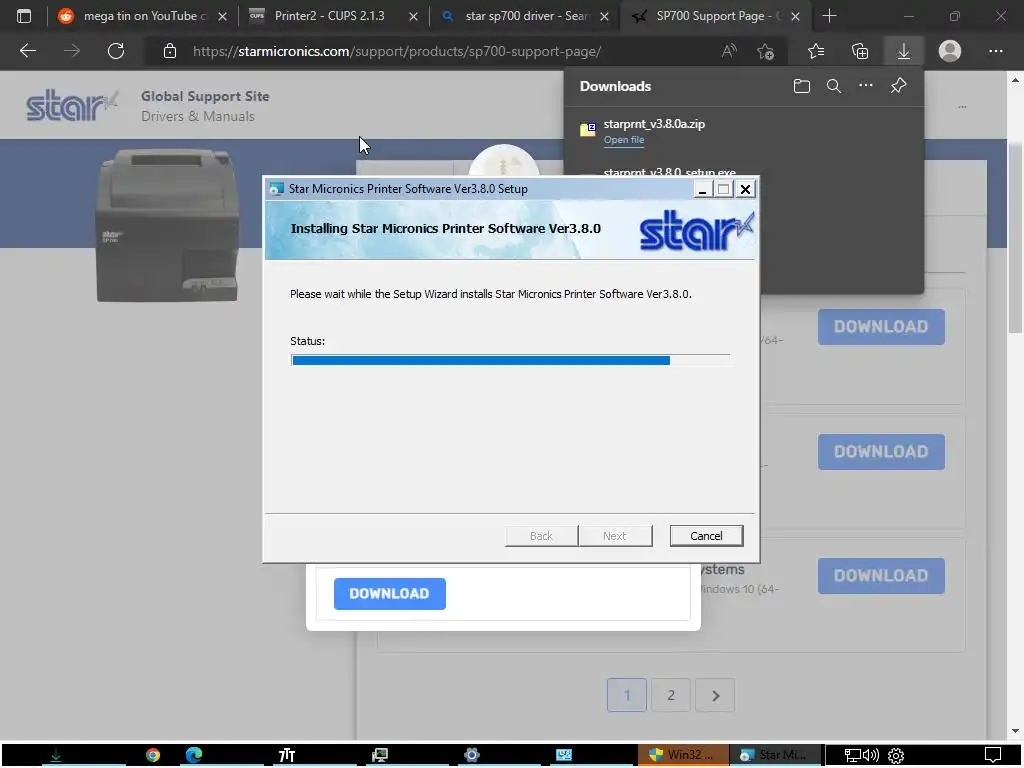The height and width of the screenshot is (768, 1024).
Task: Open Microsoft Edge taskbar icon
Action: click(194, 755)
